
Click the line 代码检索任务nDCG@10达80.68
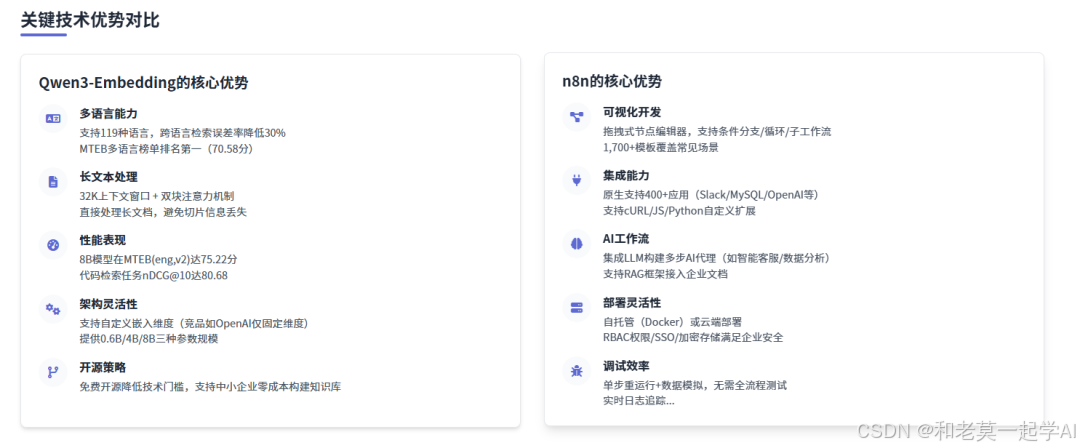point(154,275)
